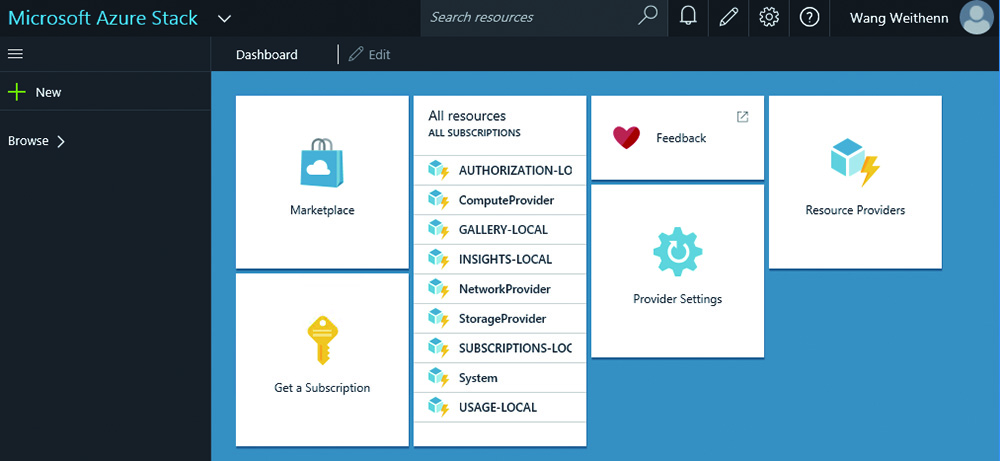Click the Edit dashboard pencil icon
1000x461 pixels.
tap(355, 54)
